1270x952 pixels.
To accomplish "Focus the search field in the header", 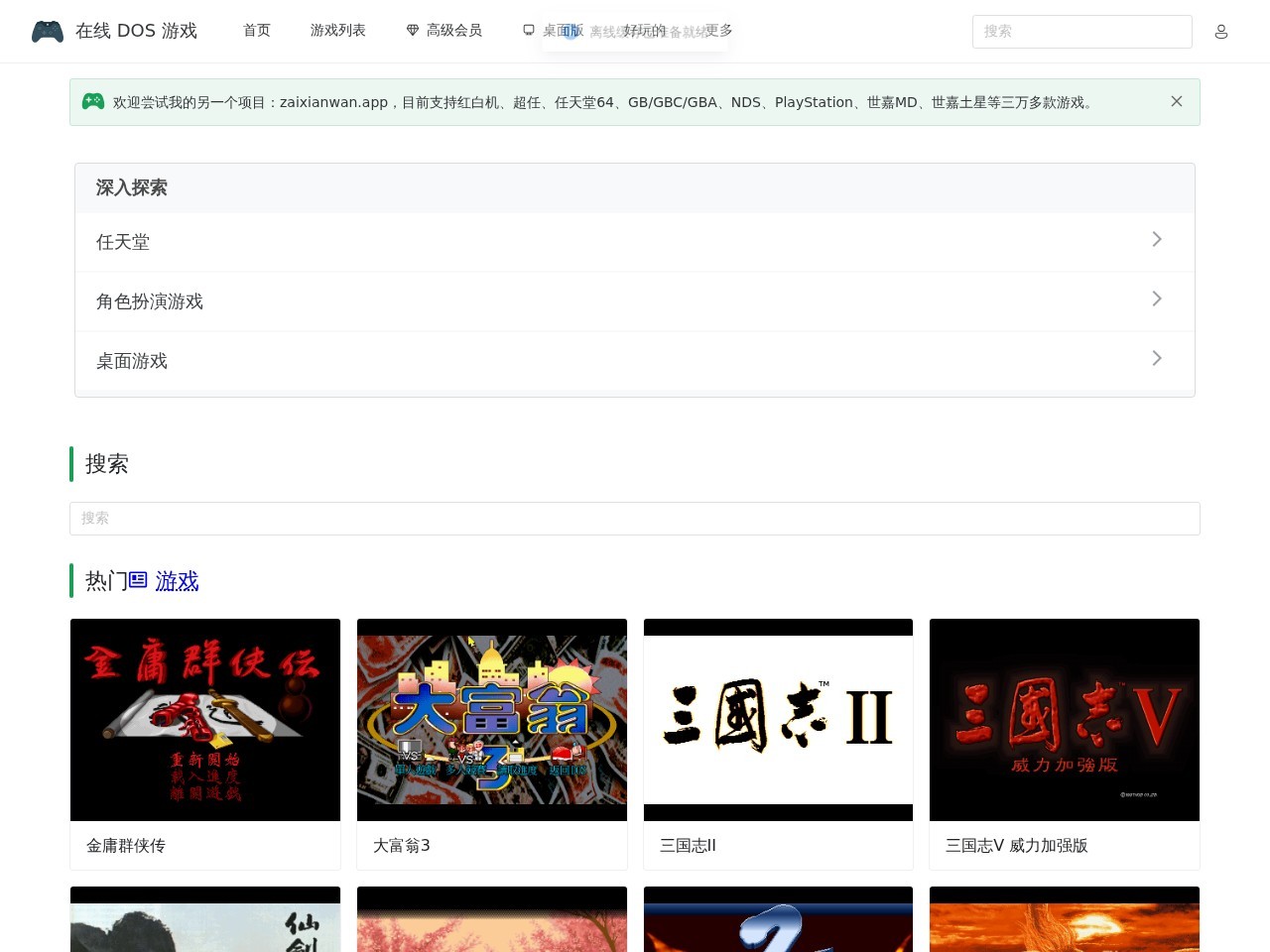I will [1082, 32].
